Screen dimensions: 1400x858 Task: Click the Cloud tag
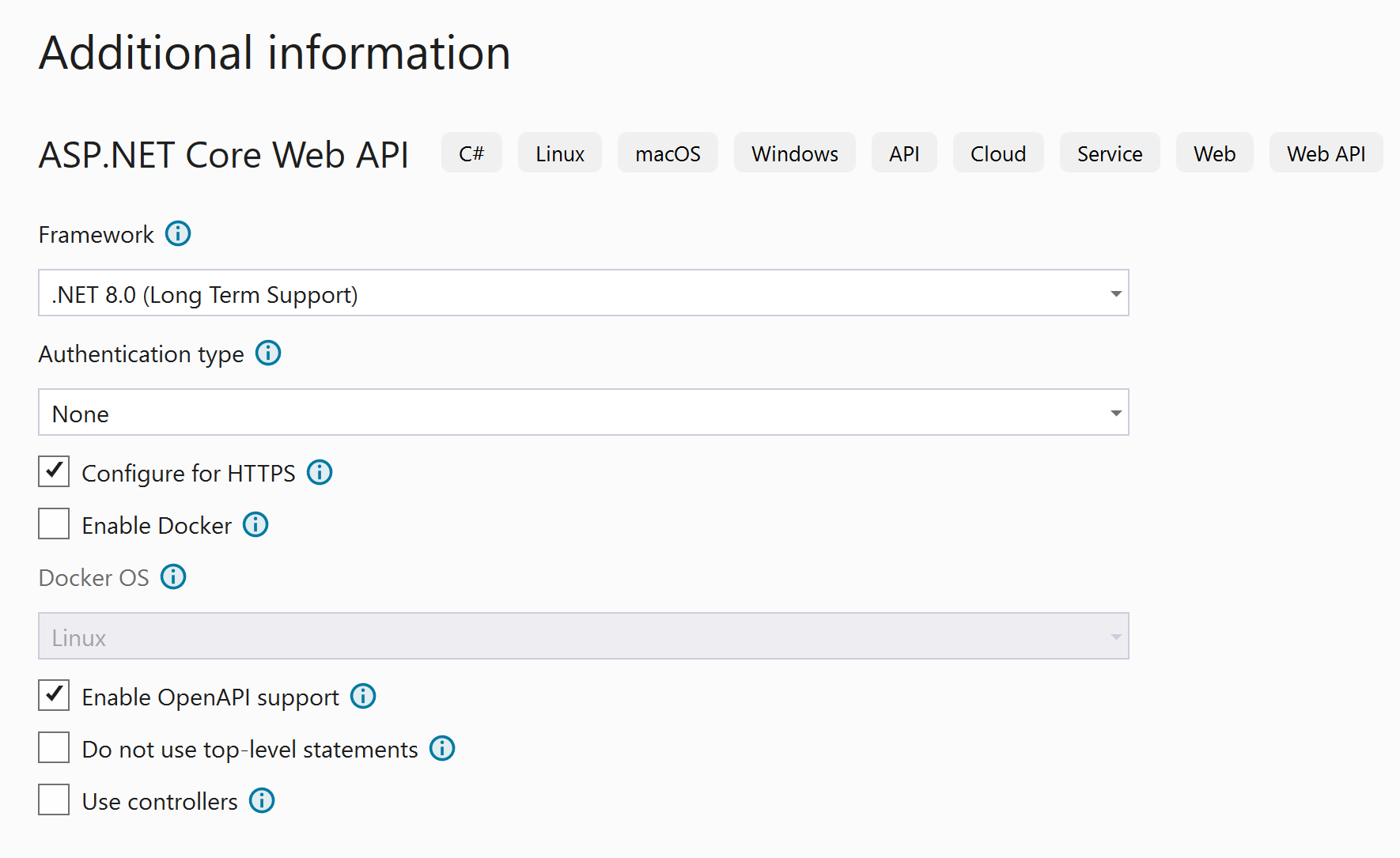[997, 153]
